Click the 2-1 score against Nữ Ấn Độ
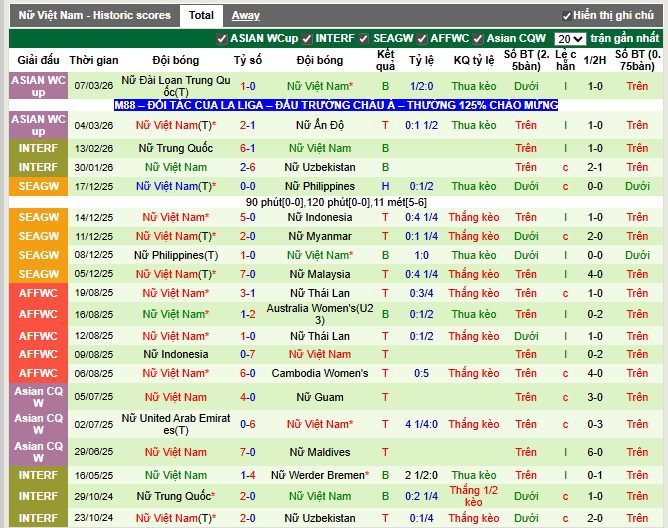 coord(247,125)
